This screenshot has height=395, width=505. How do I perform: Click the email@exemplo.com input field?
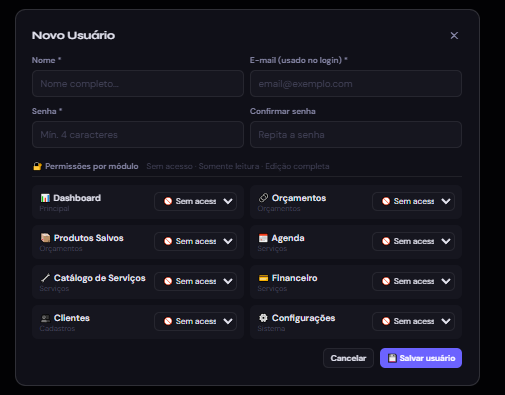(x=356, y=83)
